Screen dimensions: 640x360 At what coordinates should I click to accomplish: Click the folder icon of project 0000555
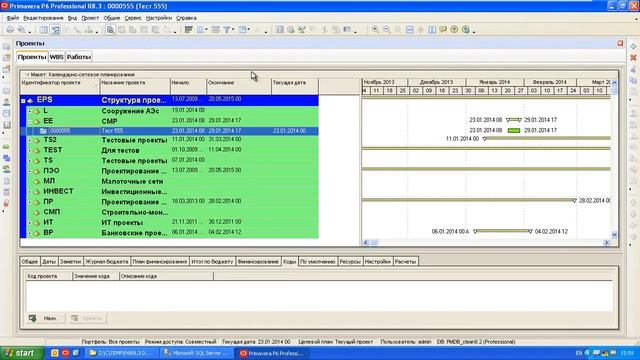[43, 131]
